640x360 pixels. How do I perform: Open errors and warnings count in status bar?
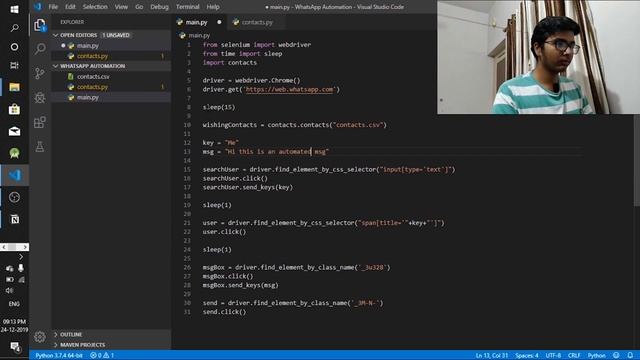coord(102,356)
